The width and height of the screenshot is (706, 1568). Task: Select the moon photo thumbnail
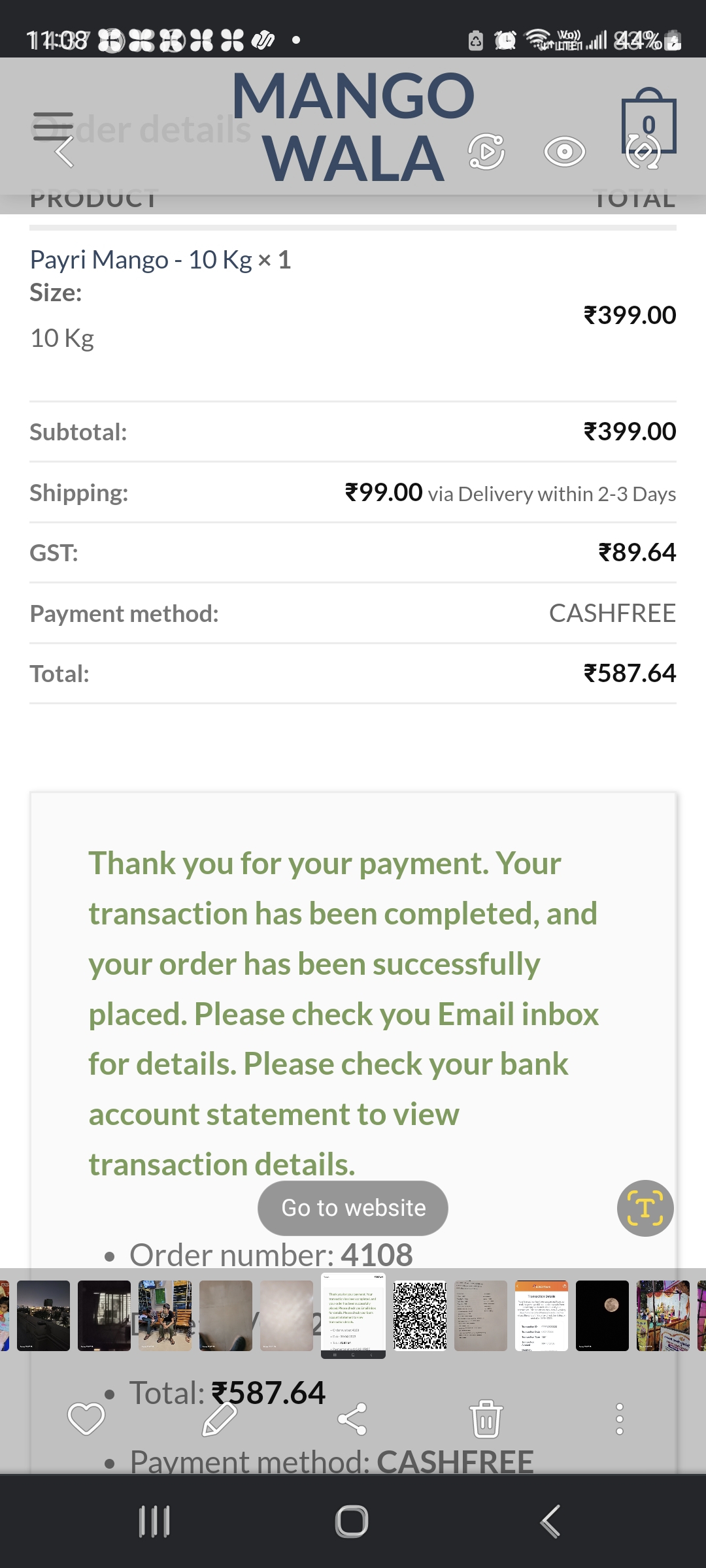[602, 1316]
